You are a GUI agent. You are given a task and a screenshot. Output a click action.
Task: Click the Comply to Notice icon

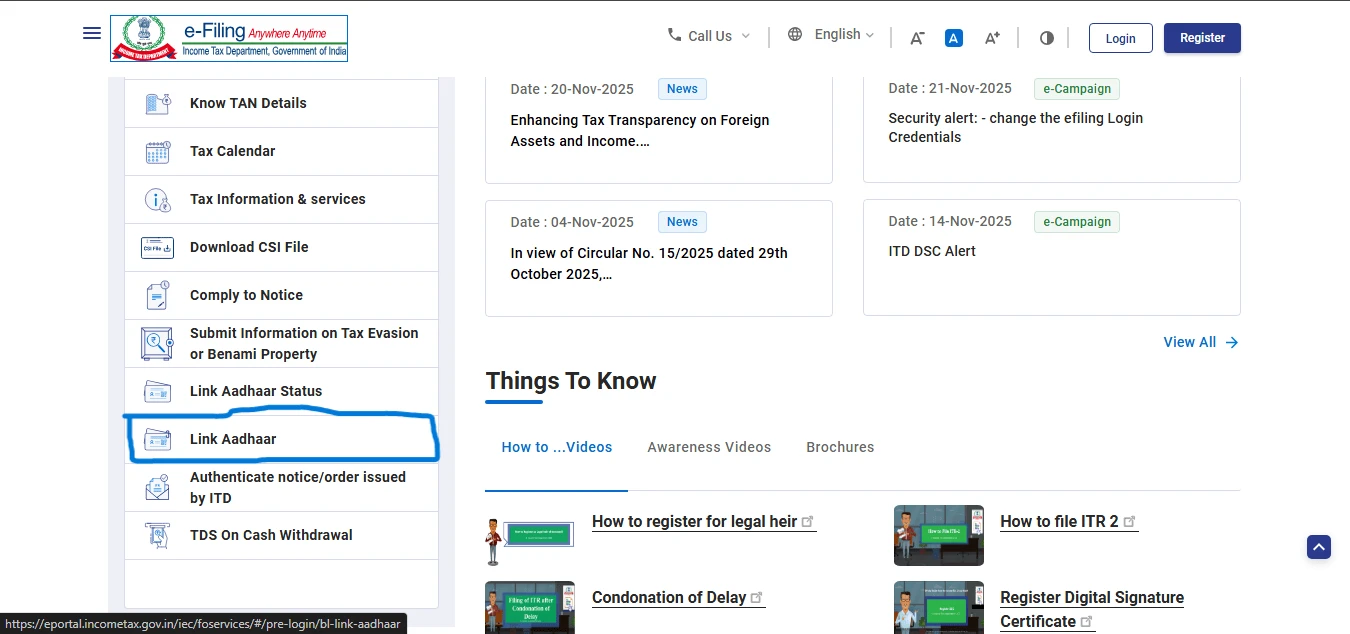point(158,296)
